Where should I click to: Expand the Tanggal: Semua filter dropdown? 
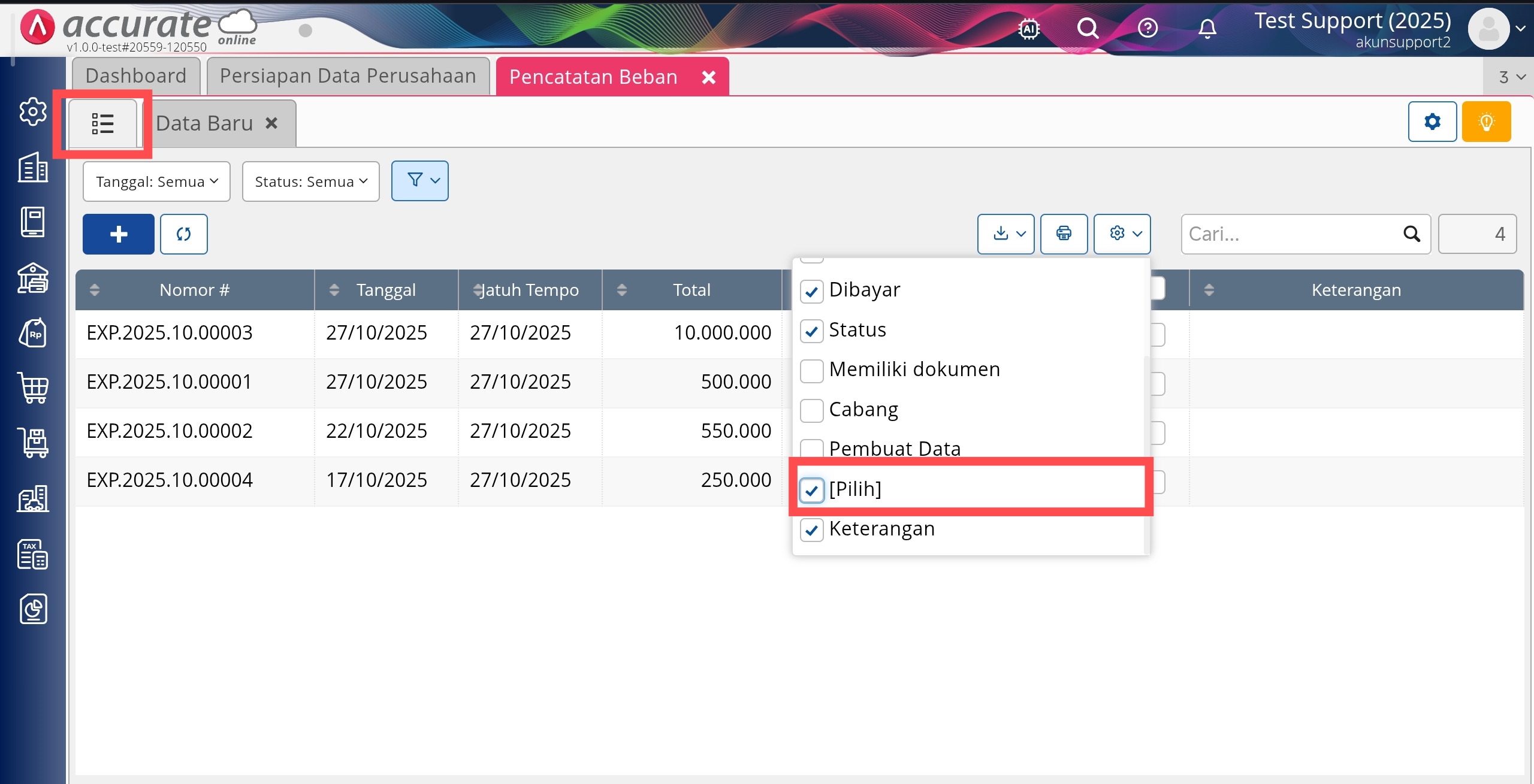pyautogui.click(x=156, y=181)
